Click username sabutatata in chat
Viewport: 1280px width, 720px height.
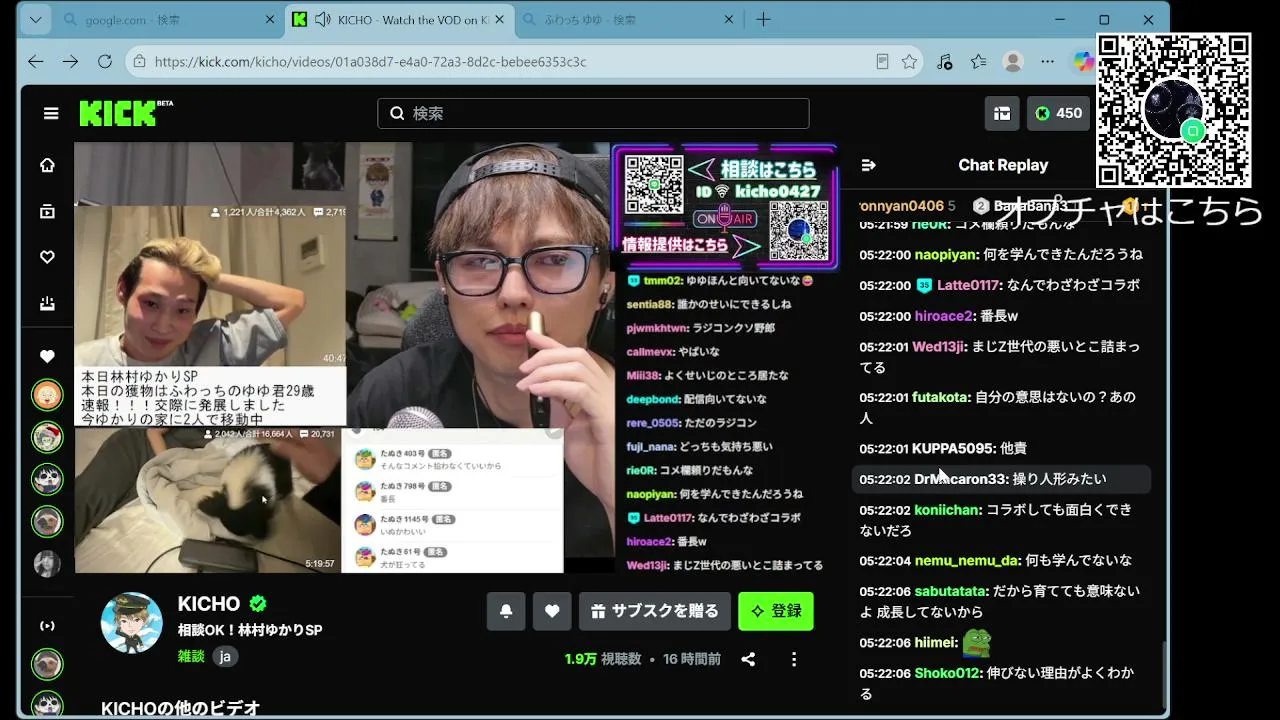tap(951, 591)
